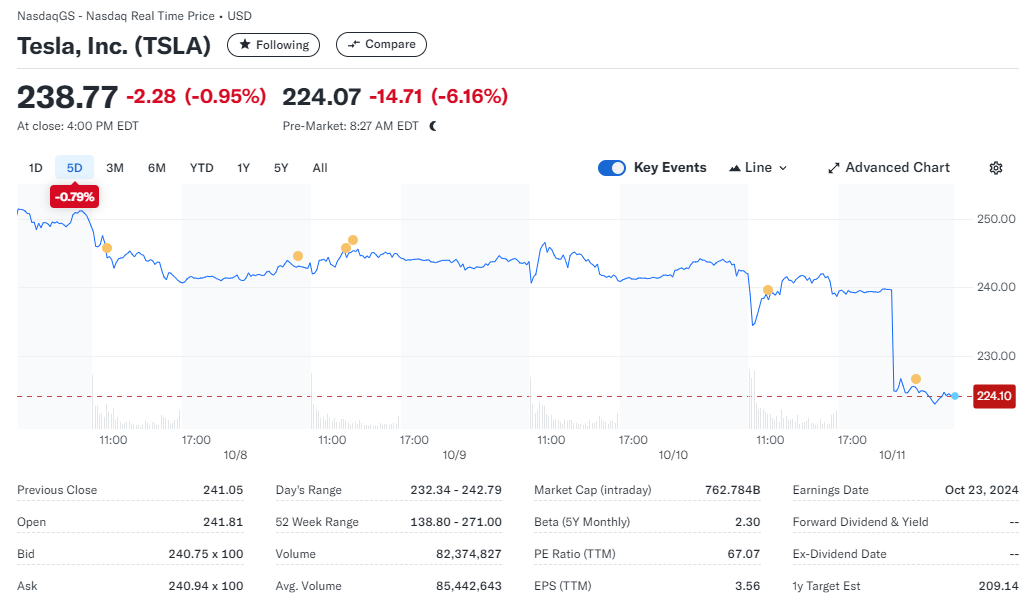Open the Line chart type dropdown
The width and height of the screenshot is (1031, 601).
click(758, 168)
